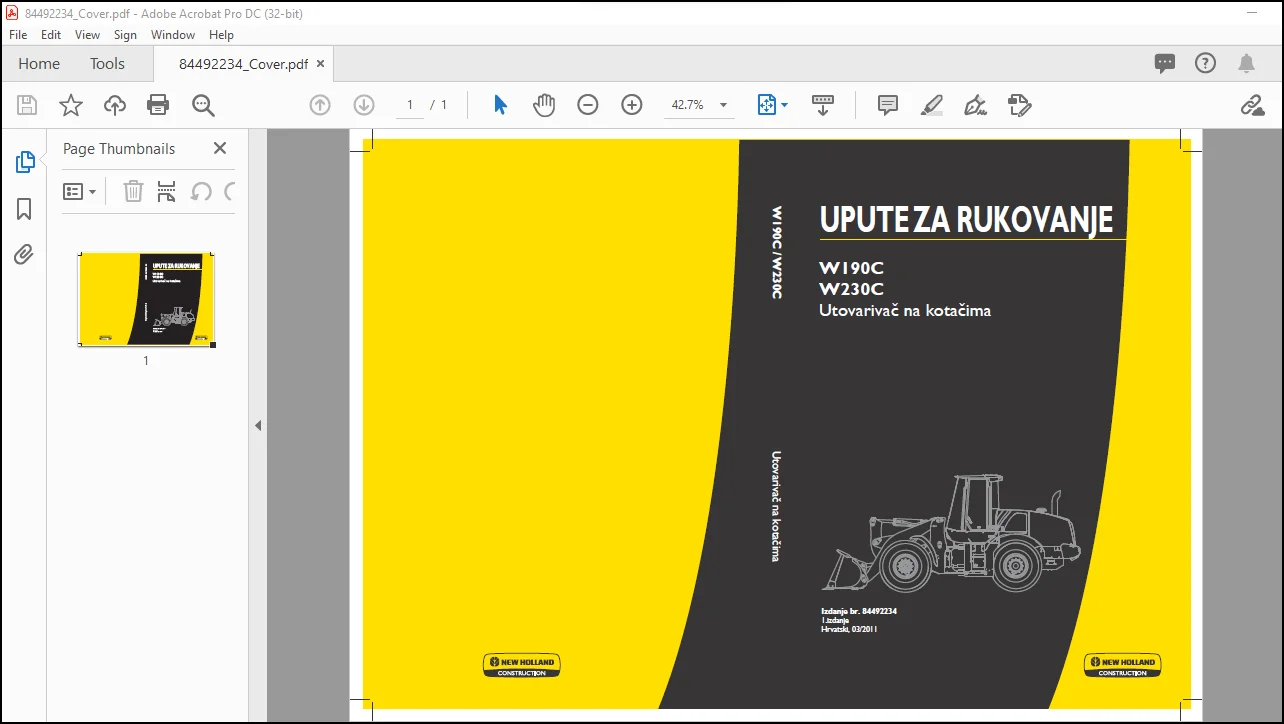Click the thumbnail panel page-break icon
The image size is (1284, 724).
(167, 191)
